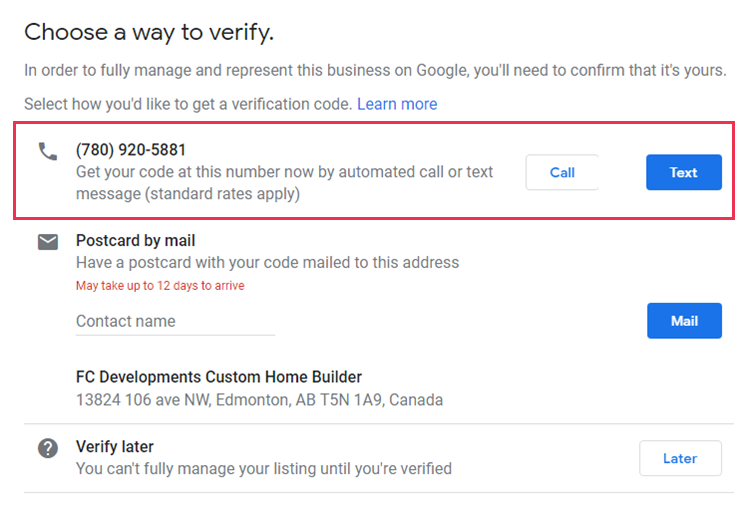745x509 pixels.
Task: Click the postcard mailed to address description
Action: (267, 262)
